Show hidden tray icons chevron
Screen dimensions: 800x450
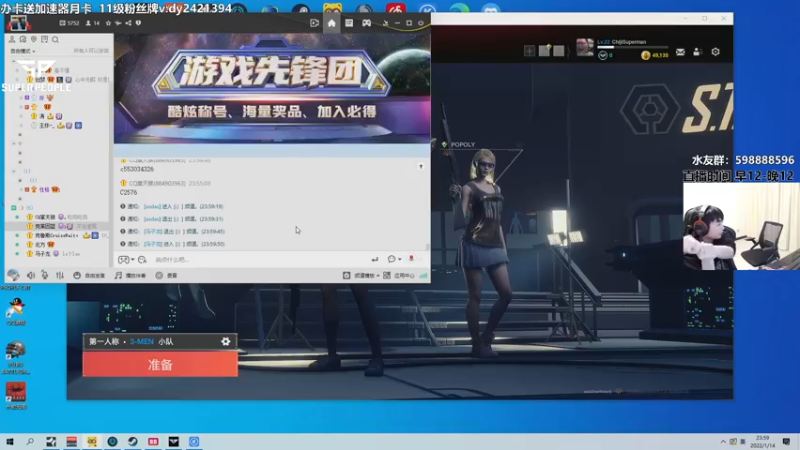(723, 441)
